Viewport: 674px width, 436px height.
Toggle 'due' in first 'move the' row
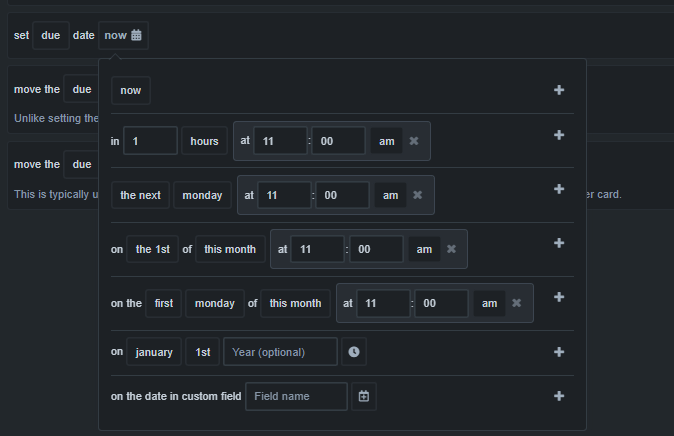[x=82, y=89]
